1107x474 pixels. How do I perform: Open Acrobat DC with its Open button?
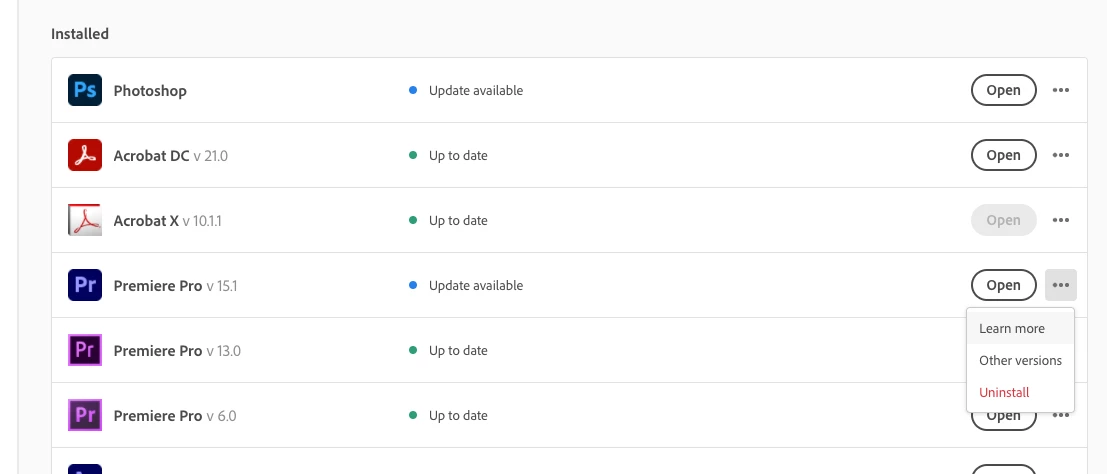coord(1003,155)
